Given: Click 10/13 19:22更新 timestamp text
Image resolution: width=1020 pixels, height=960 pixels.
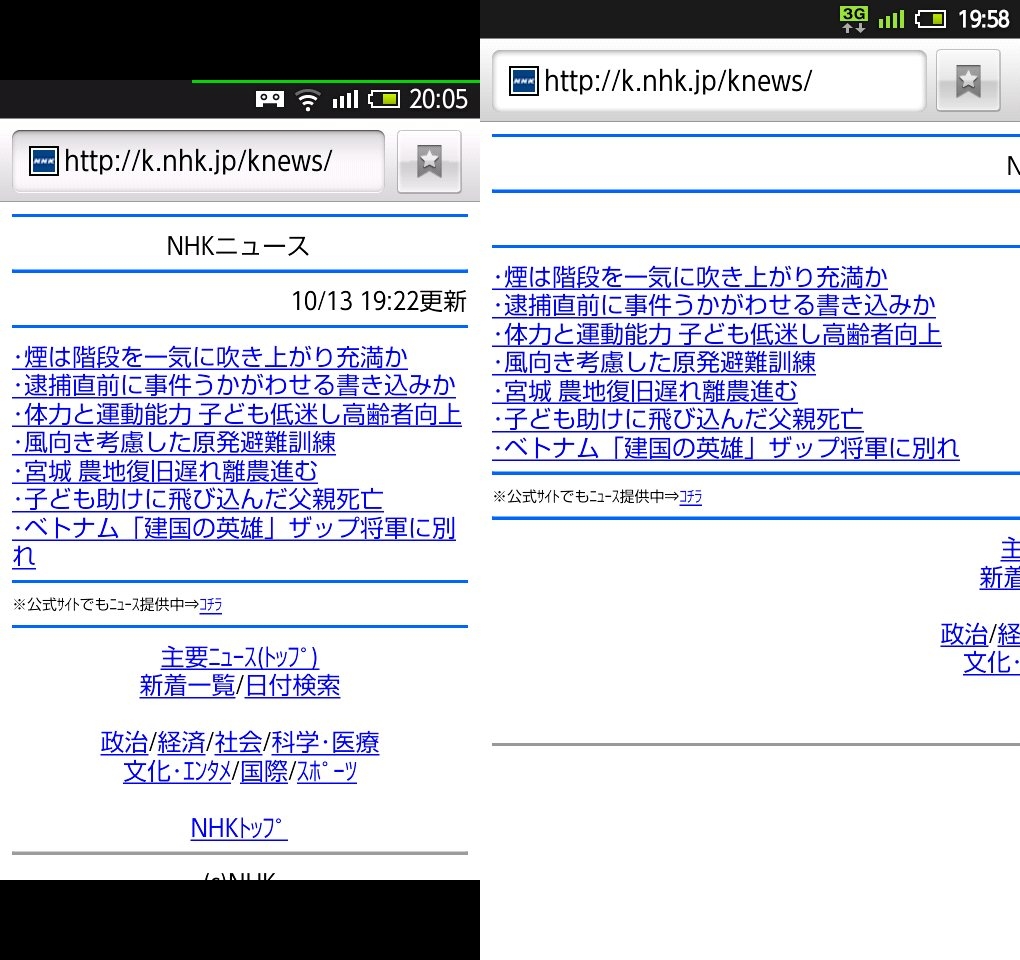Looking at the screenshot, I should (379, 301).
